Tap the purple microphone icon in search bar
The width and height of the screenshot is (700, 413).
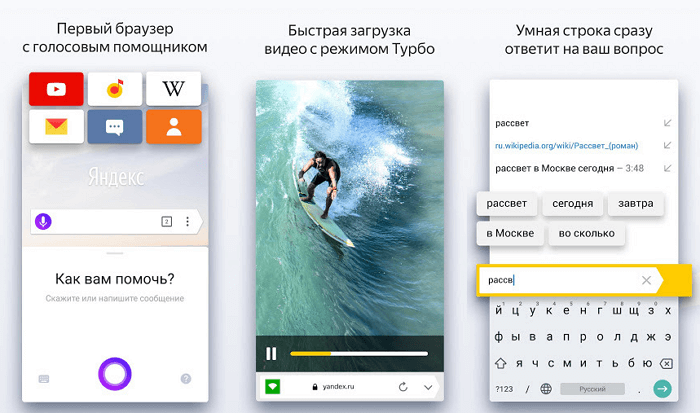pyautogui.click(x=44, y=221)
